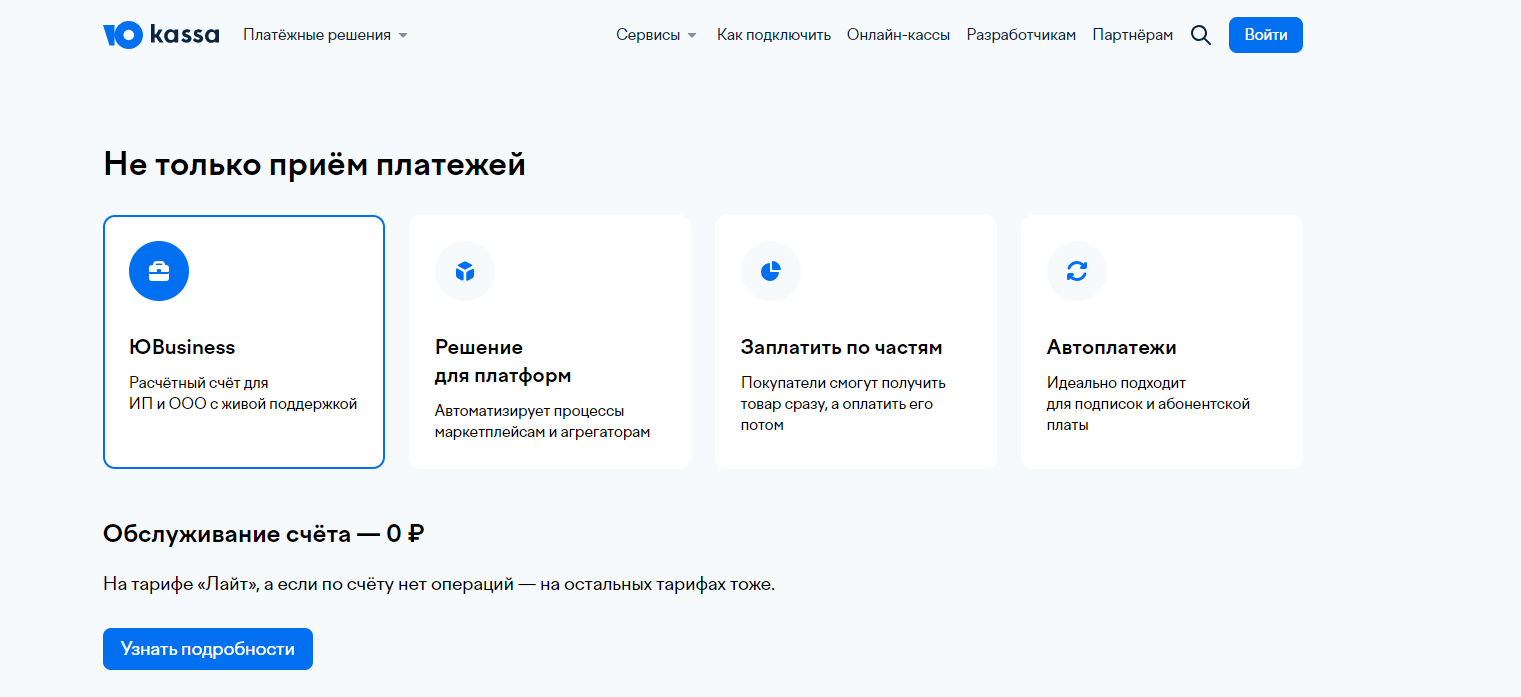Click the Заплатить по частям description text

pos(842,404)
